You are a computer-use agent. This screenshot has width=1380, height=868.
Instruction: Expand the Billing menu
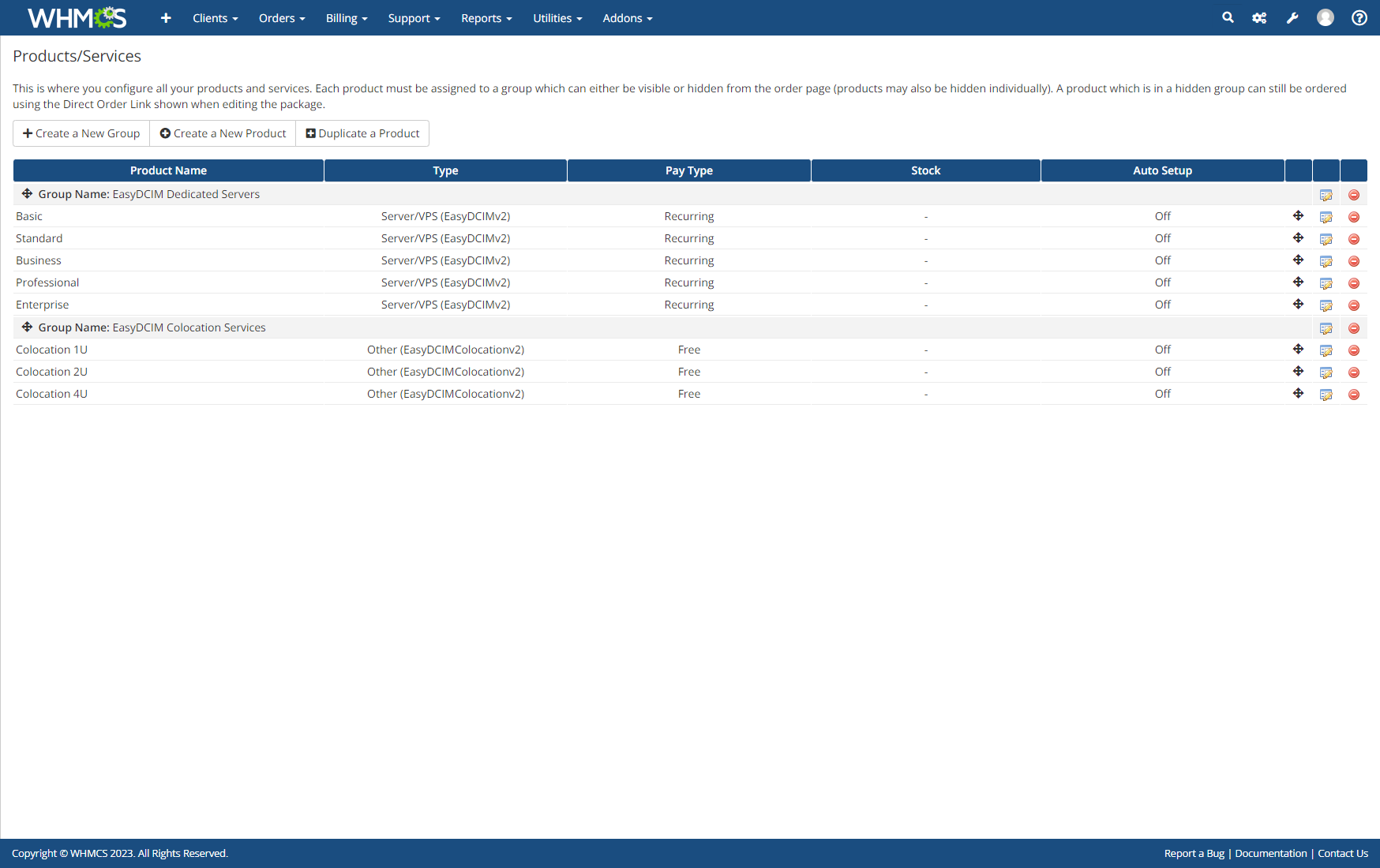point(347,18)
